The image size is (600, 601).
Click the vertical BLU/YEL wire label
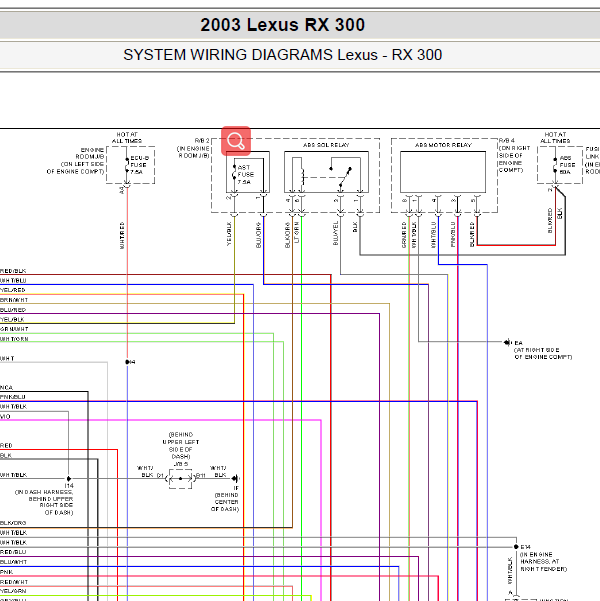click(336, 233)
